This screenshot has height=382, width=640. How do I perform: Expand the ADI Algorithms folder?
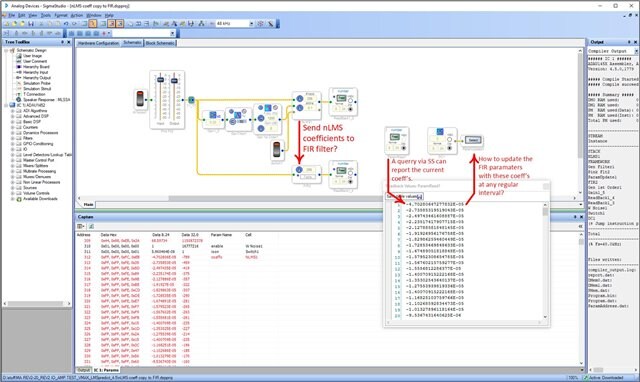coord(13,111)
